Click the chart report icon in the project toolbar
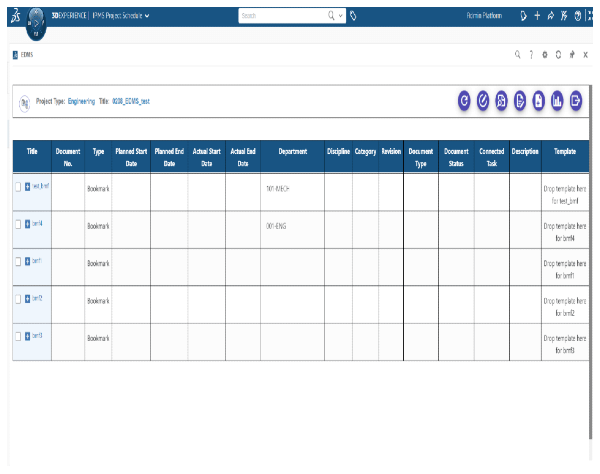The height and width of the screenshot is (474, 600). [557, 99]
